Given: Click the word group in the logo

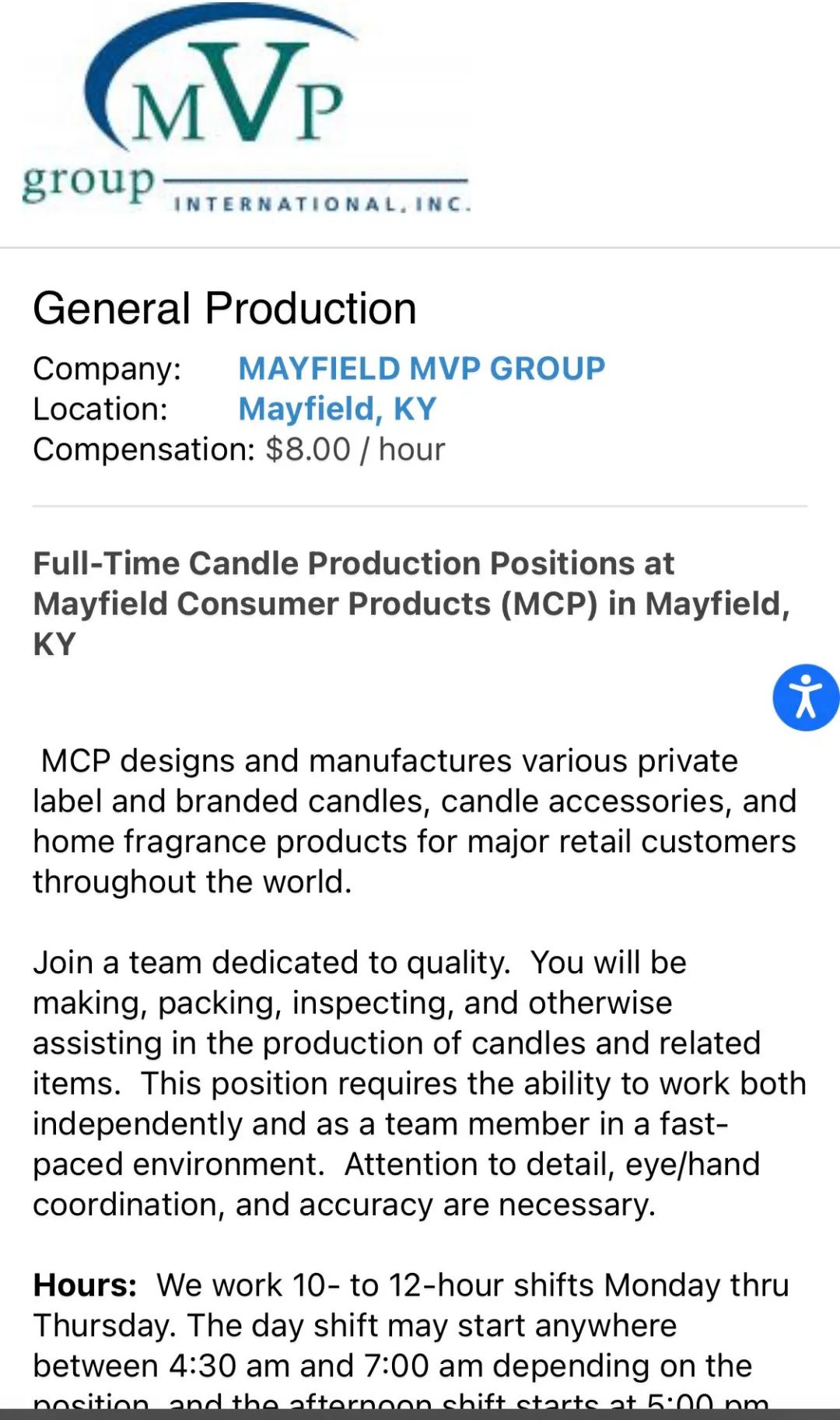Looking at the screenshot, I should (x=88, y=184).
